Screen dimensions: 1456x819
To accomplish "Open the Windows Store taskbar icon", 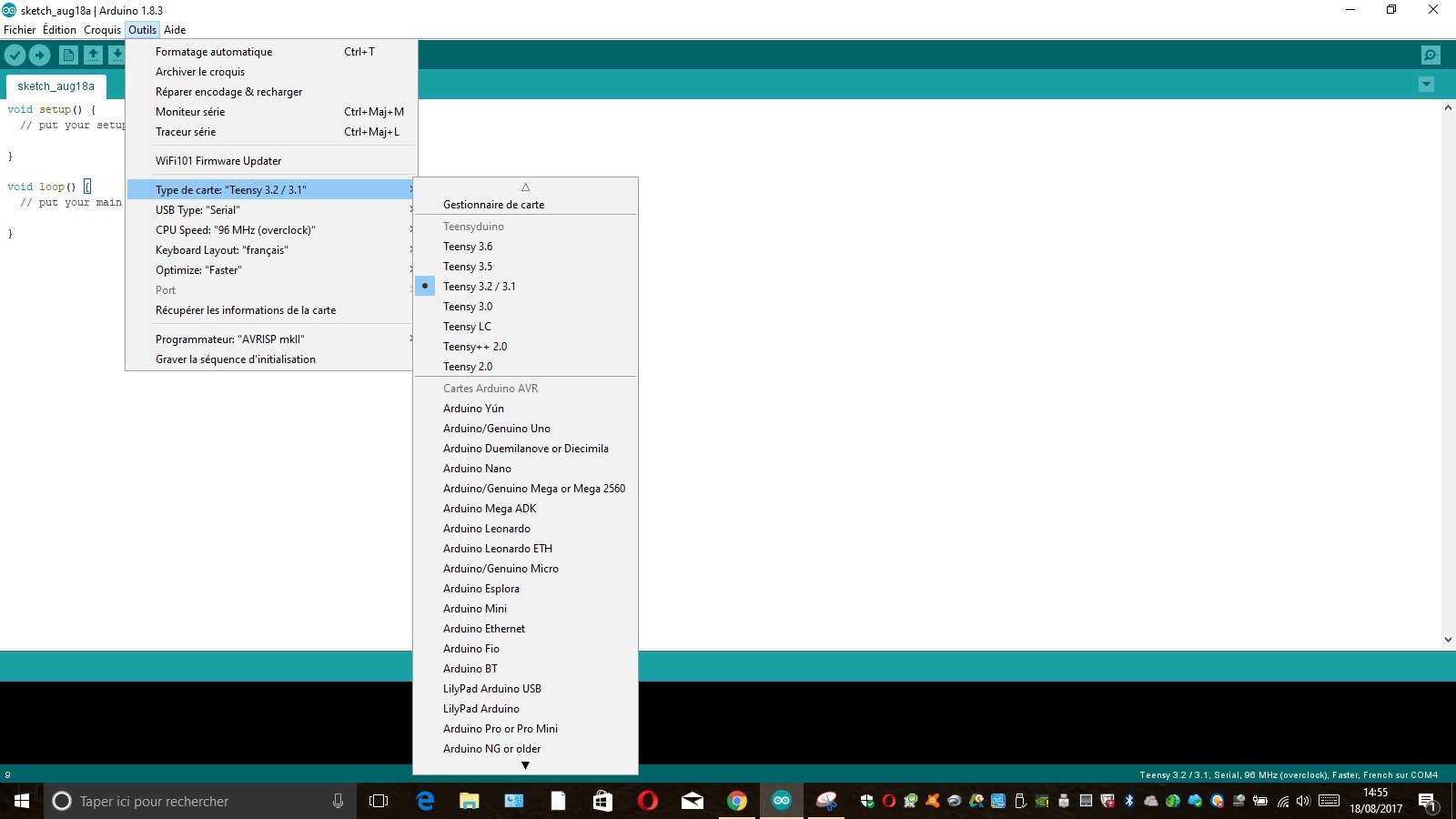I will click(603, 801).
